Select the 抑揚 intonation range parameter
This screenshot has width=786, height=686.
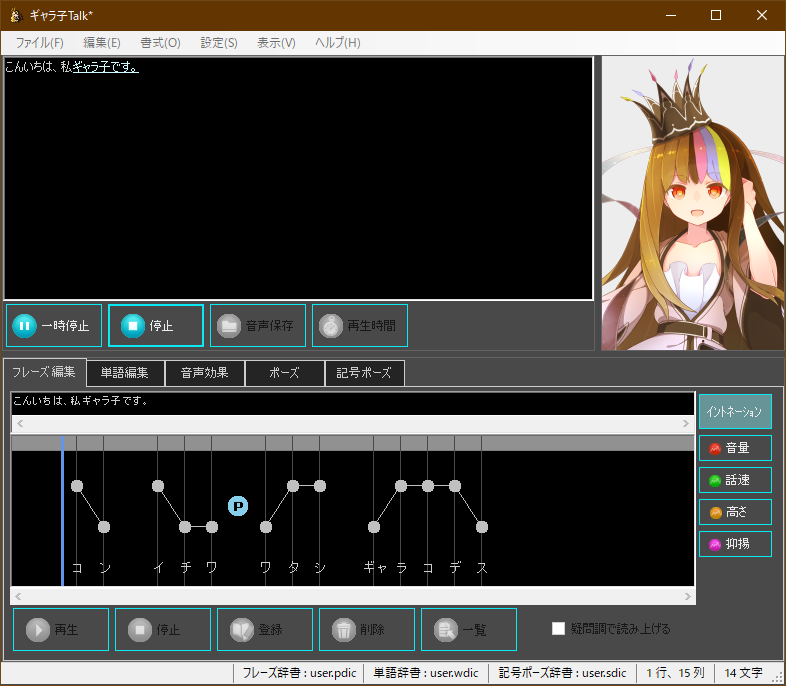tap(735, 544)
